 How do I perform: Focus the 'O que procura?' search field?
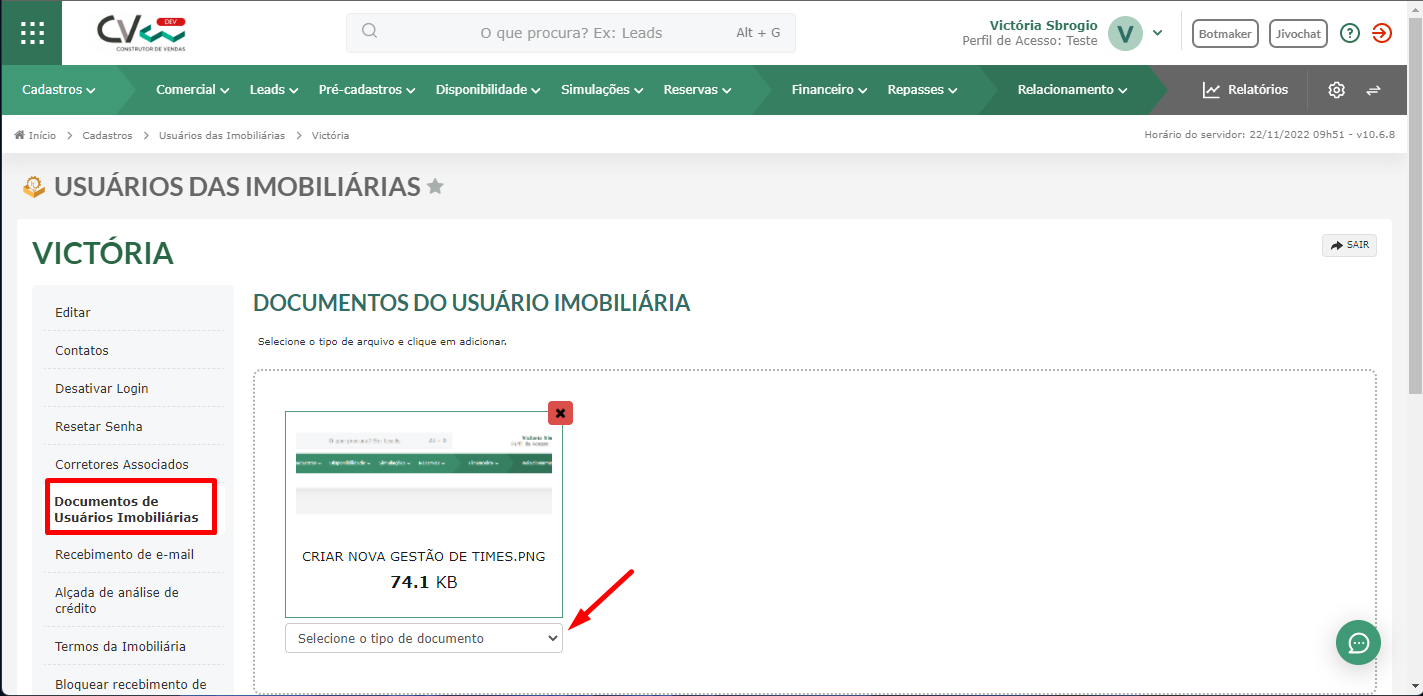pyautogui.click(x=571, y=33)
